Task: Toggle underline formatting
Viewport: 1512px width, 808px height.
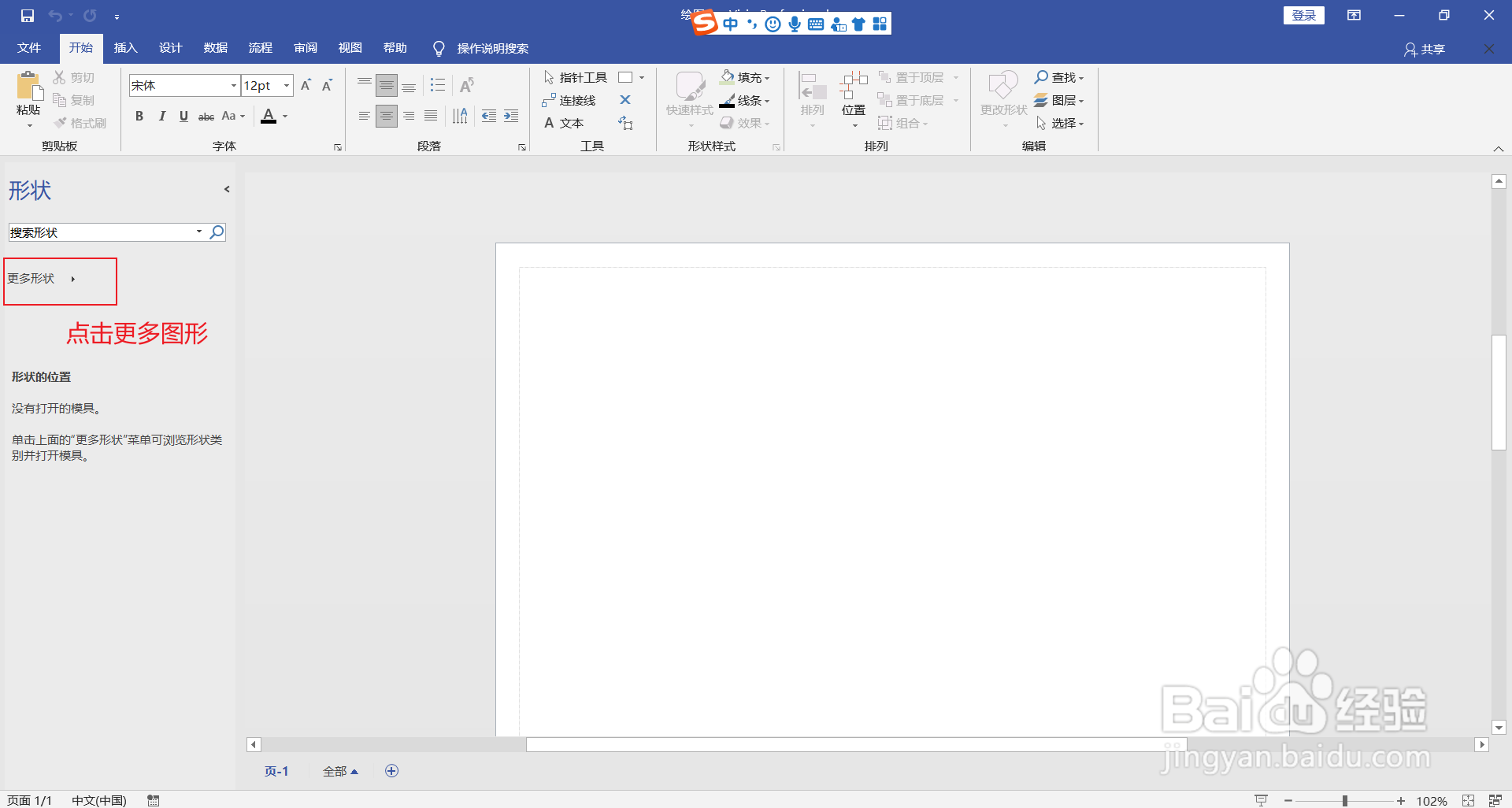Action: 183,117
